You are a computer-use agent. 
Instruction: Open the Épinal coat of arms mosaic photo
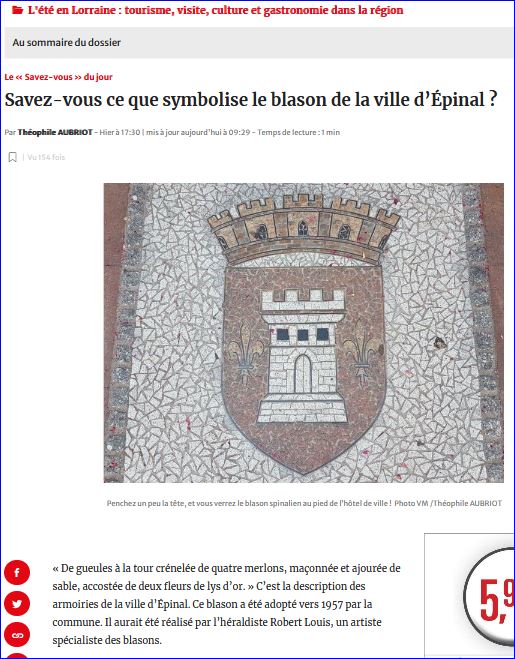(x=304, y=333)
